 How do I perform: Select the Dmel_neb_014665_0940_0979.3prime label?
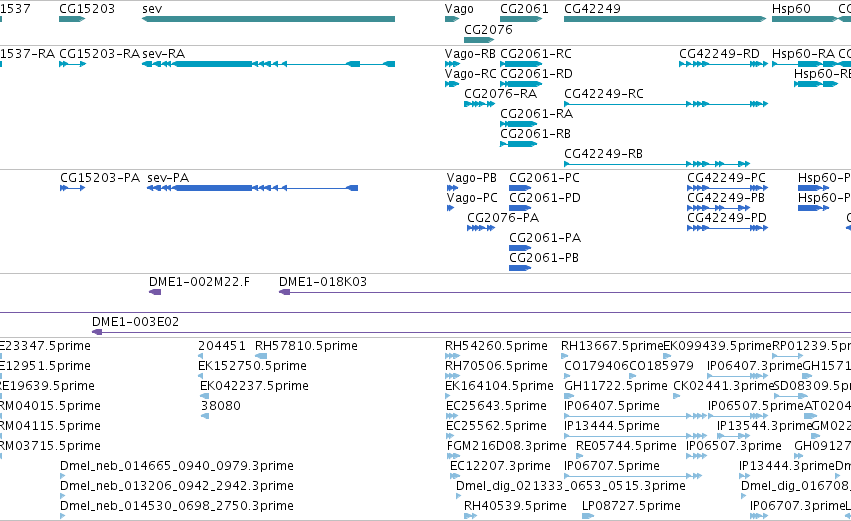(177, 467)
